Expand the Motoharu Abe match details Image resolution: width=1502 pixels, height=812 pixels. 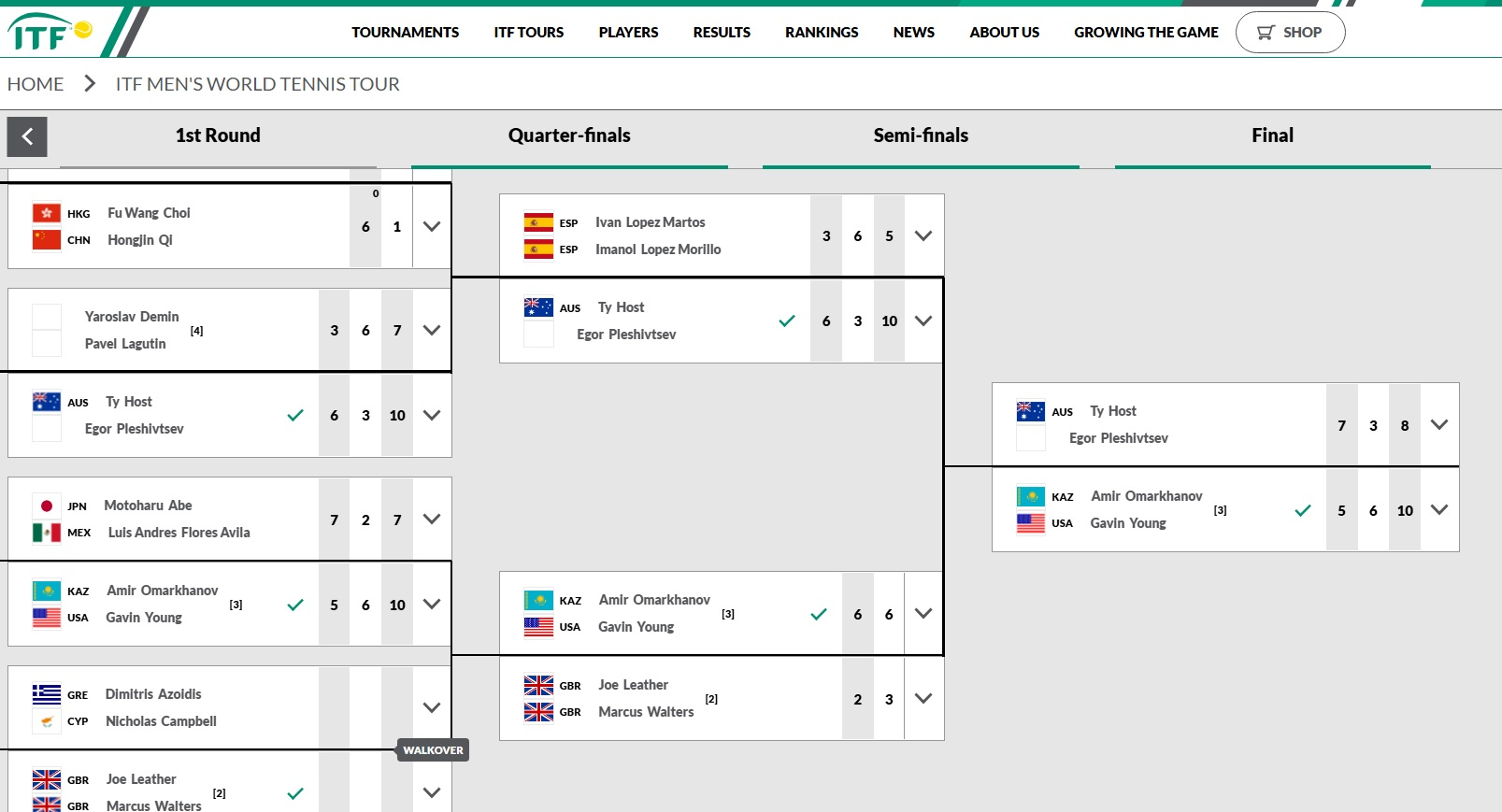(x=432, y=519)
